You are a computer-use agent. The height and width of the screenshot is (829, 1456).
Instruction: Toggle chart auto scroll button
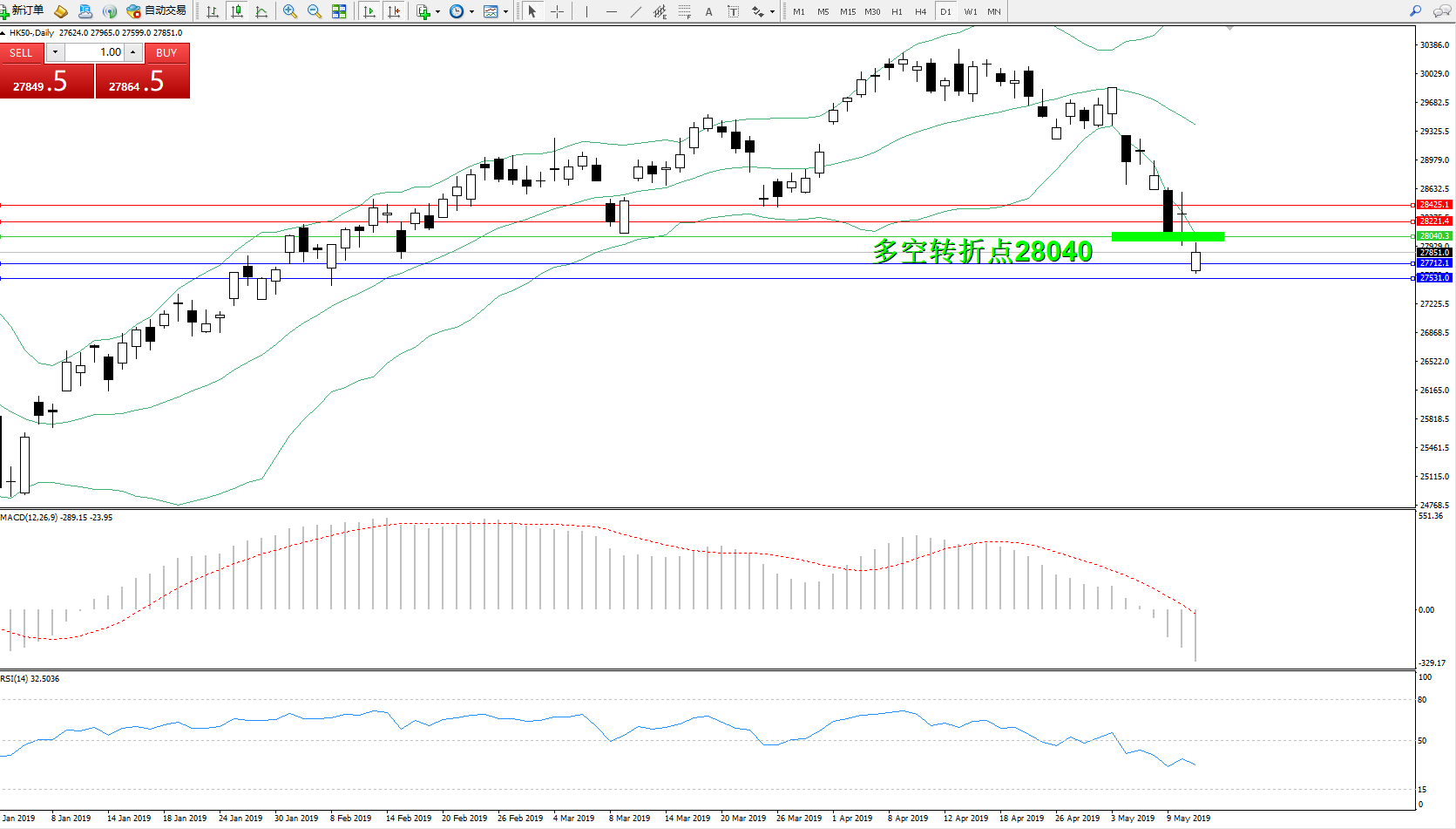[369, 11]
